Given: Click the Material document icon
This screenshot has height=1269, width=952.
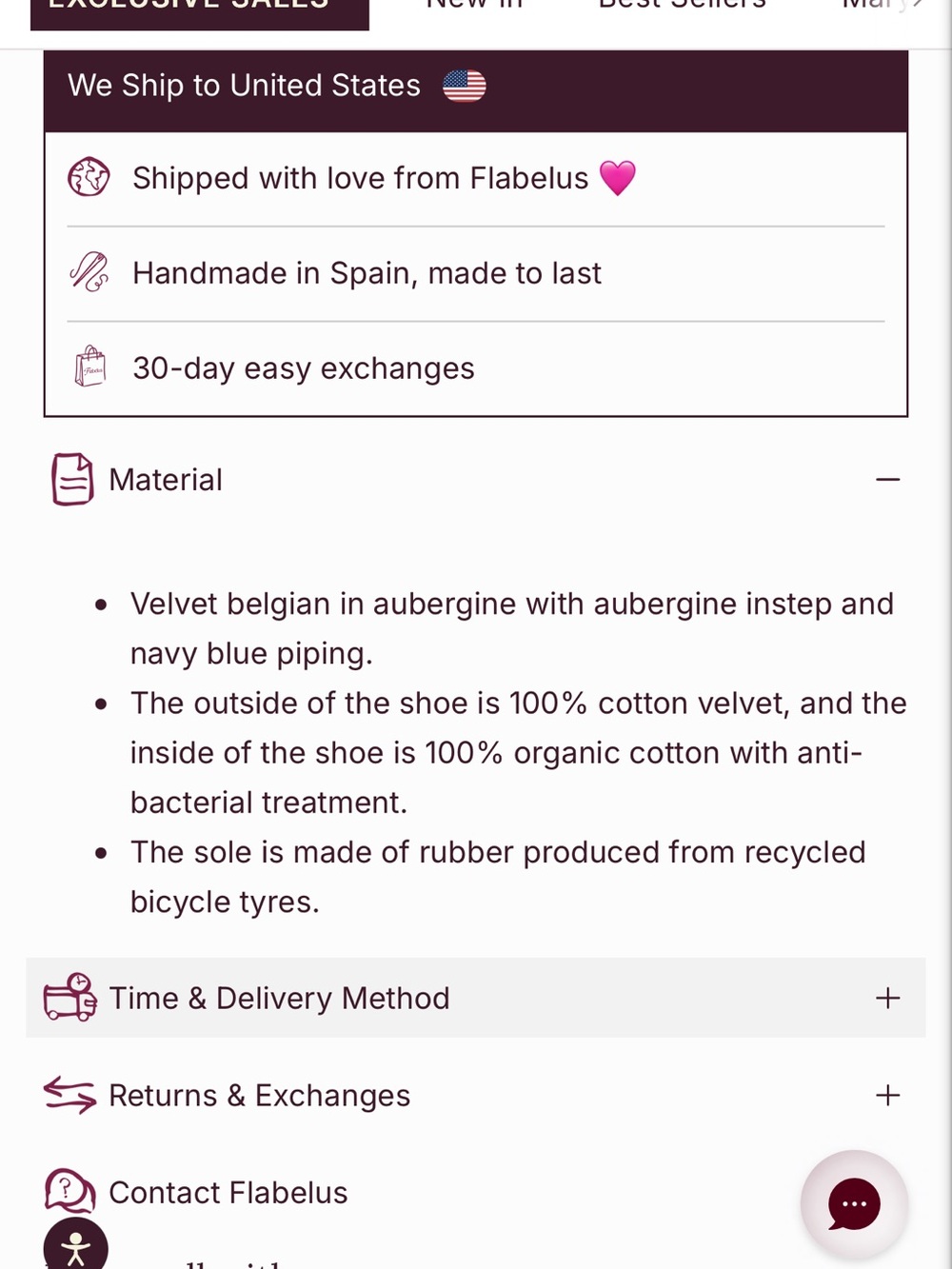Looking at the screenshot, I should tap(72, 479).
